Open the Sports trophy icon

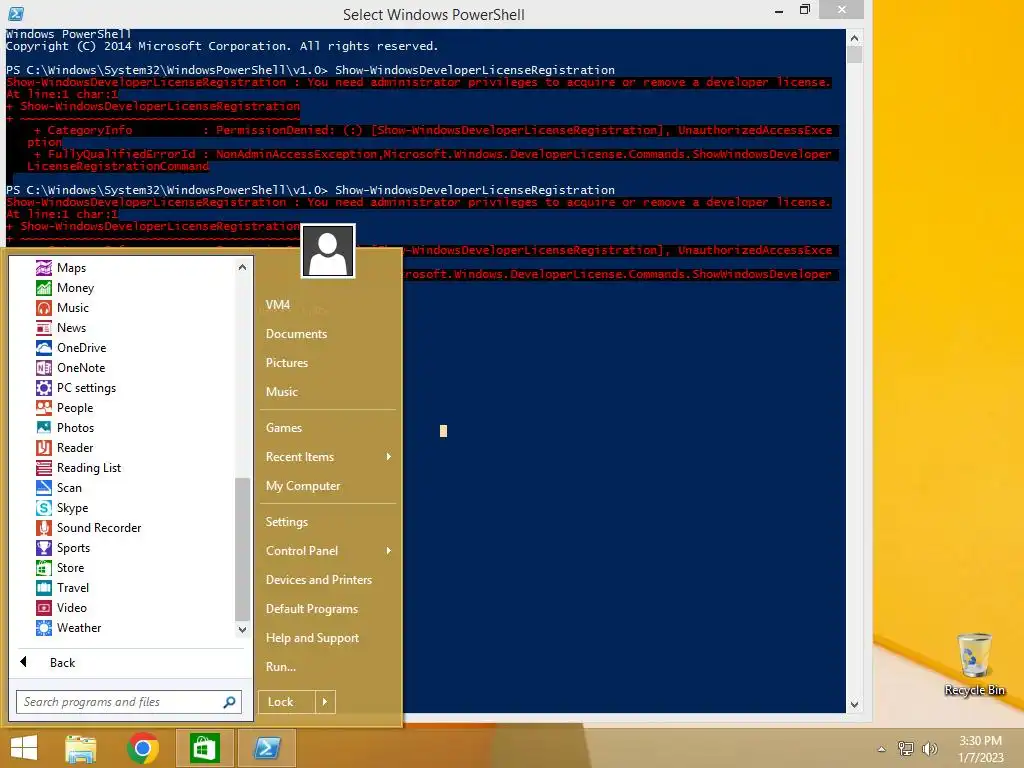click(44, 548)
